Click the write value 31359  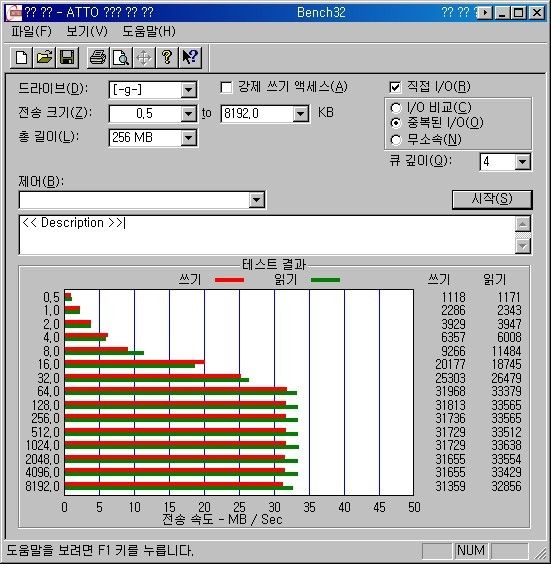(x=450, y=486)
